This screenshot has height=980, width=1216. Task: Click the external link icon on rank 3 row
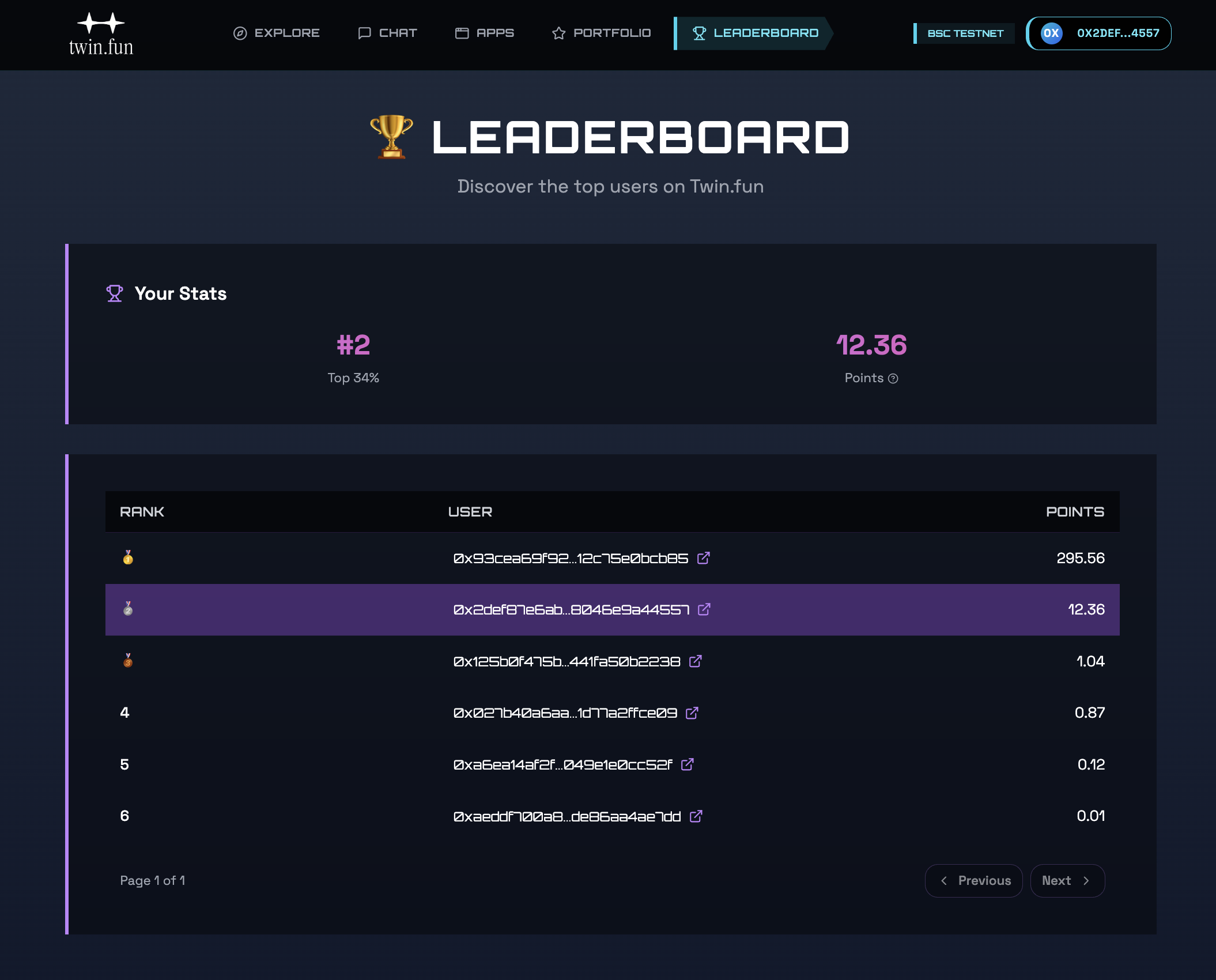[695, 661]
